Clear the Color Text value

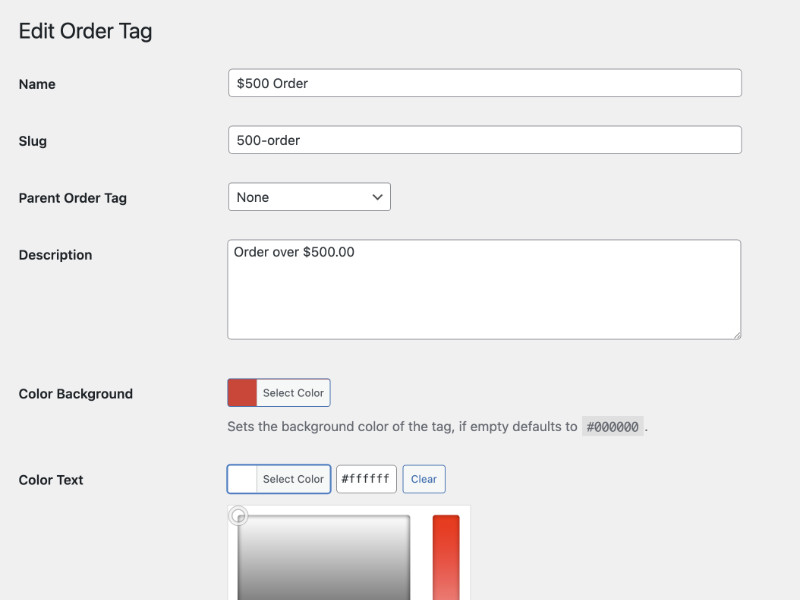(424, 479)
